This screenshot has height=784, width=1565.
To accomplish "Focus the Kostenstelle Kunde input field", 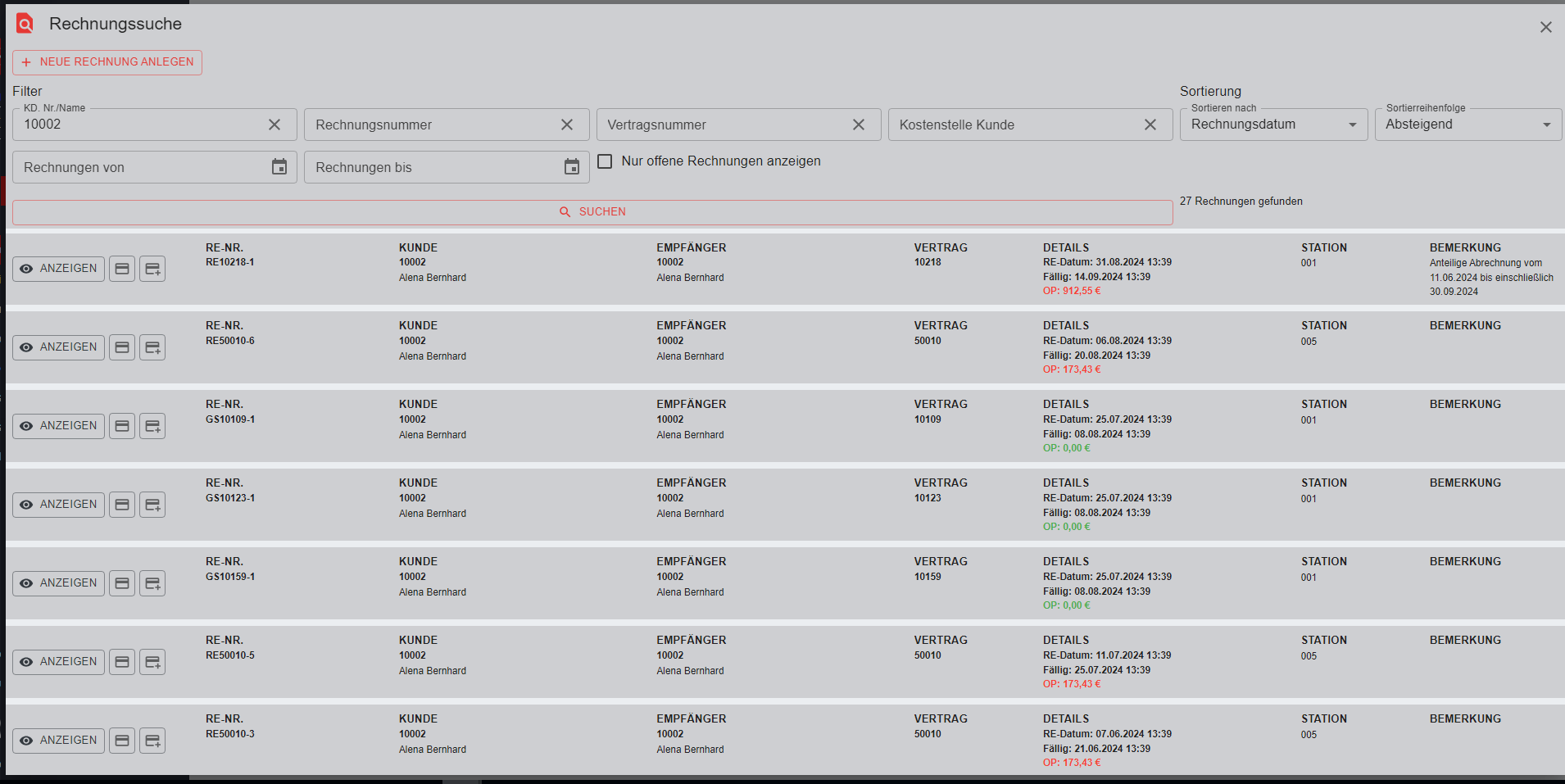I will pyautogui.click(x=1014, y=125).
